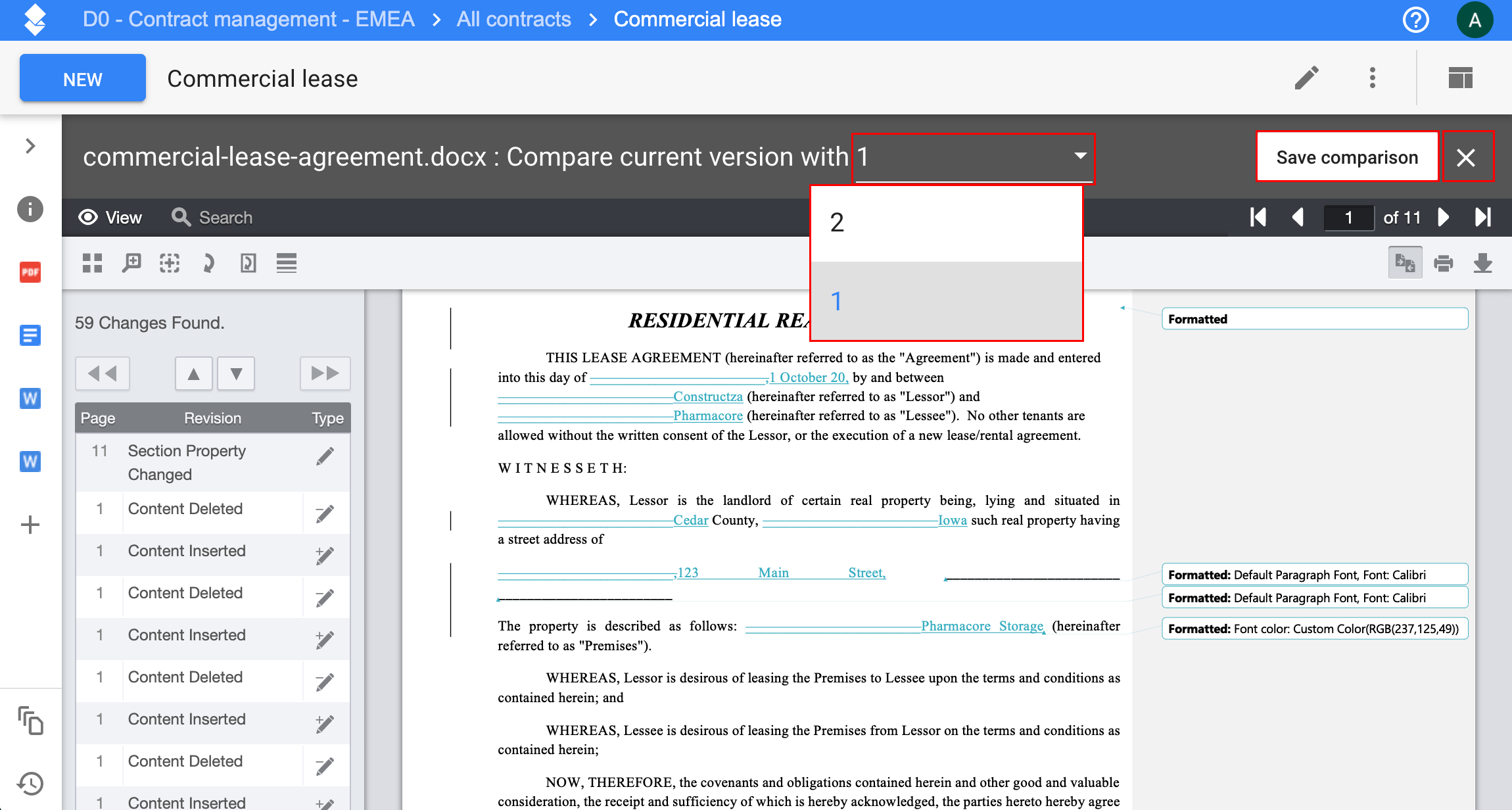Toggle the panel layout control top right

1461,78
